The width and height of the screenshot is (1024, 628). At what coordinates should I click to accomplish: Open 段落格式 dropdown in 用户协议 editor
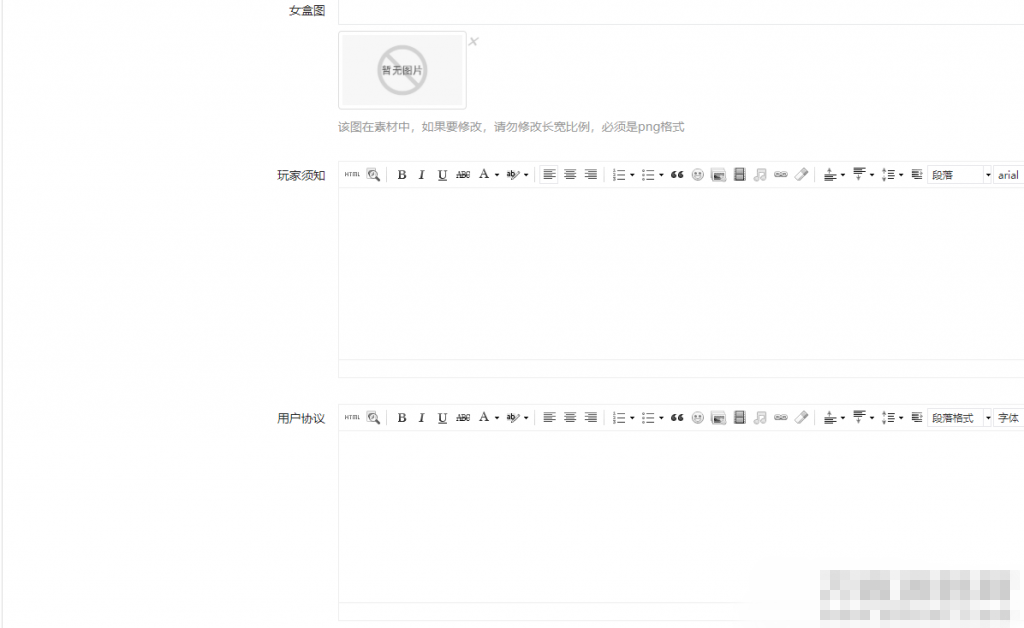click(959, 417)
